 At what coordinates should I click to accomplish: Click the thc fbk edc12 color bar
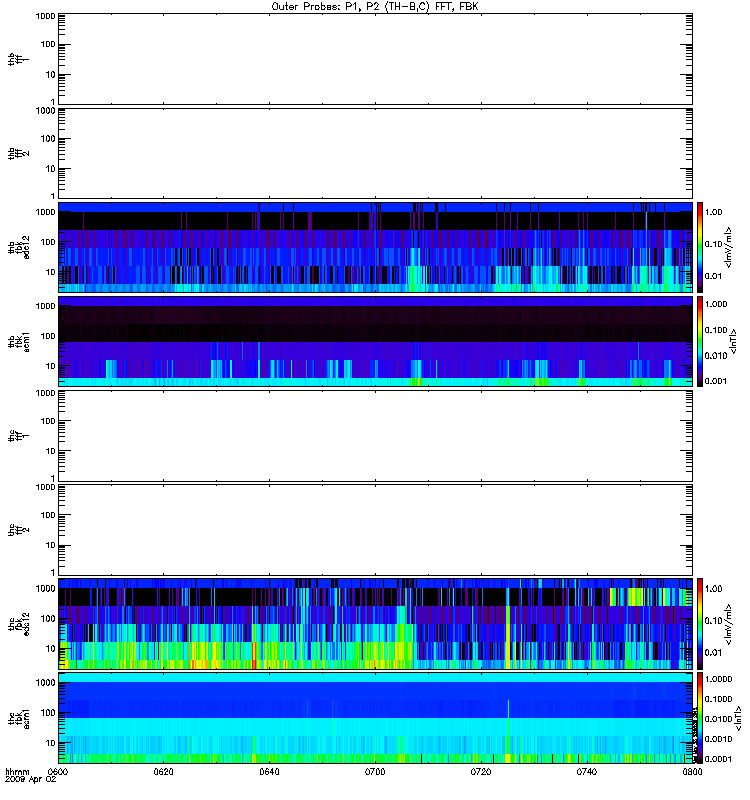tap(700, 624)
